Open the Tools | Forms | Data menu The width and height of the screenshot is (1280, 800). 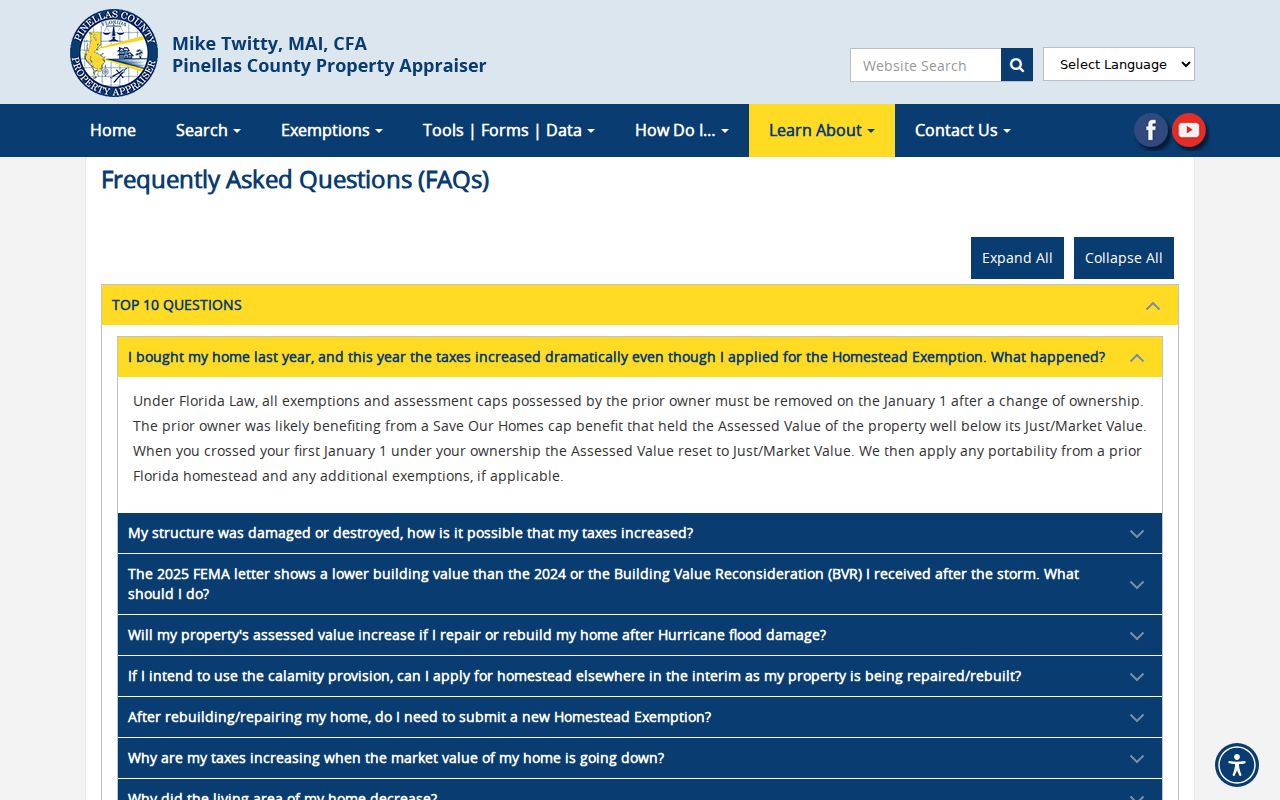[509, 130]
